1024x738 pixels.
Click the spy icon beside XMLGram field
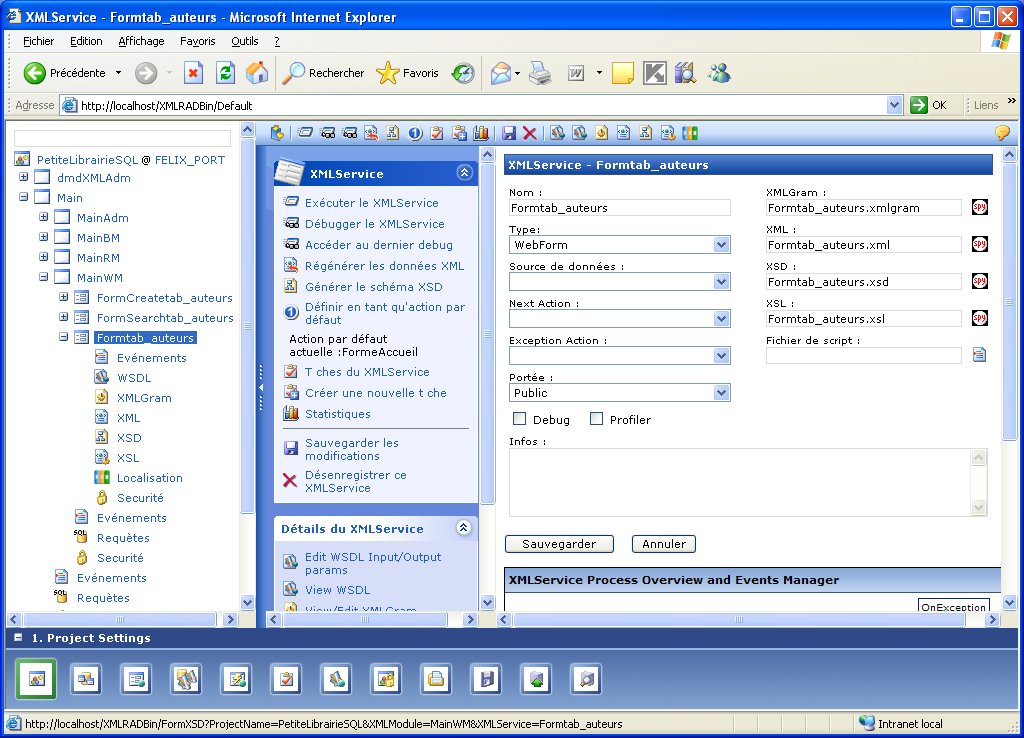click(x=979, y=207)
